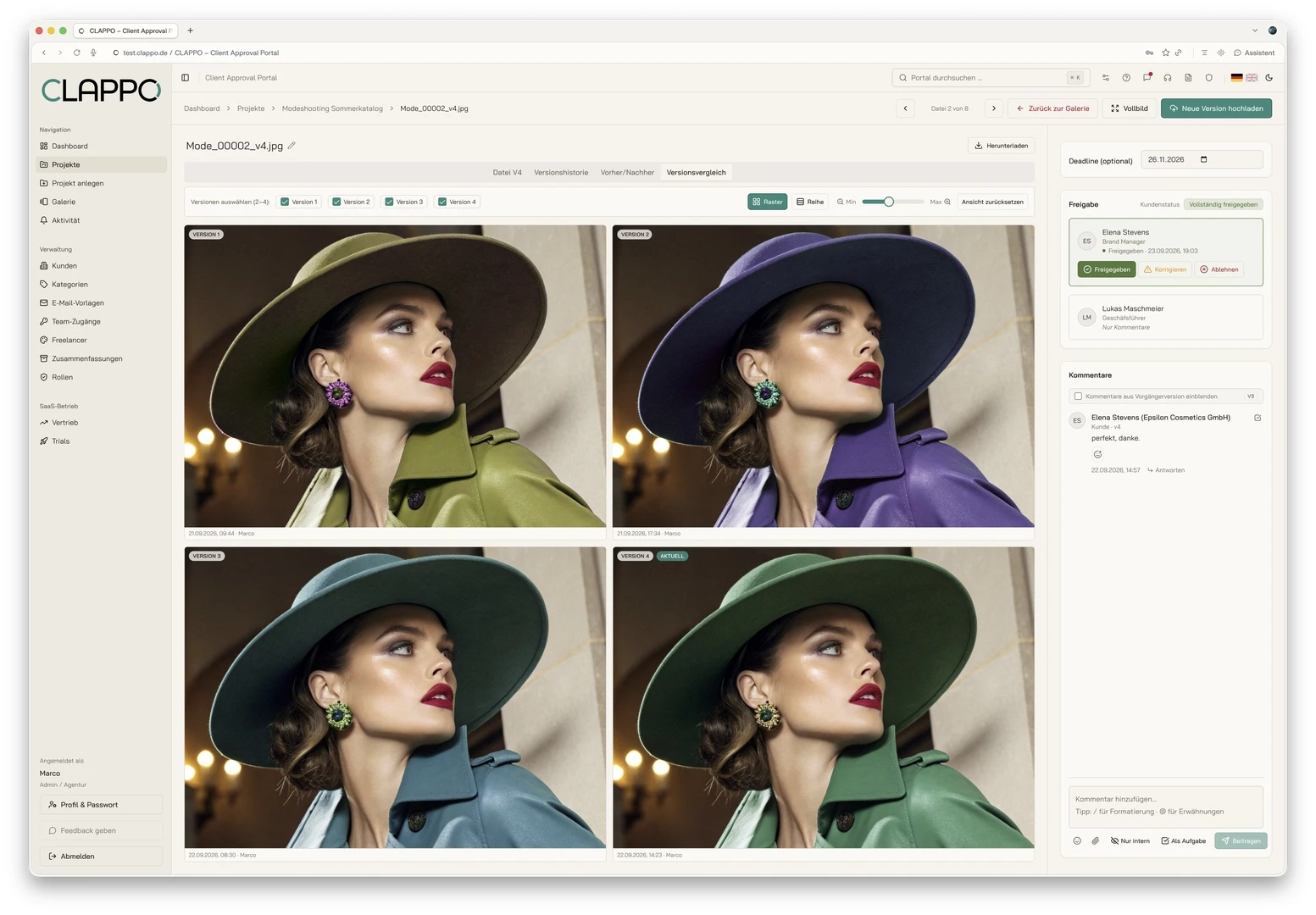Open the Vorher/Nachher tab
This screenshot has width=1316, height=915.
click(627, 173)
